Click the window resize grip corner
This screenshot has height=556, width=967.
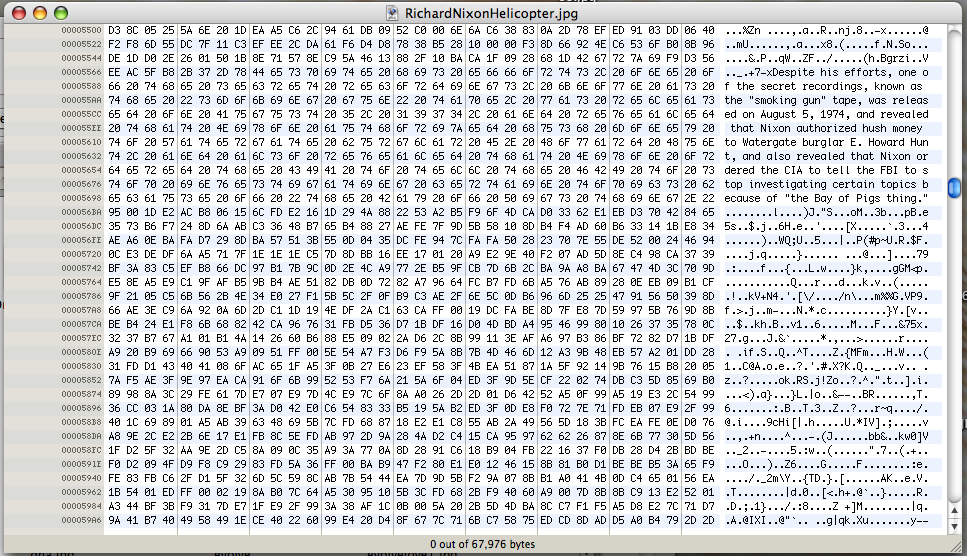(955, 546)
